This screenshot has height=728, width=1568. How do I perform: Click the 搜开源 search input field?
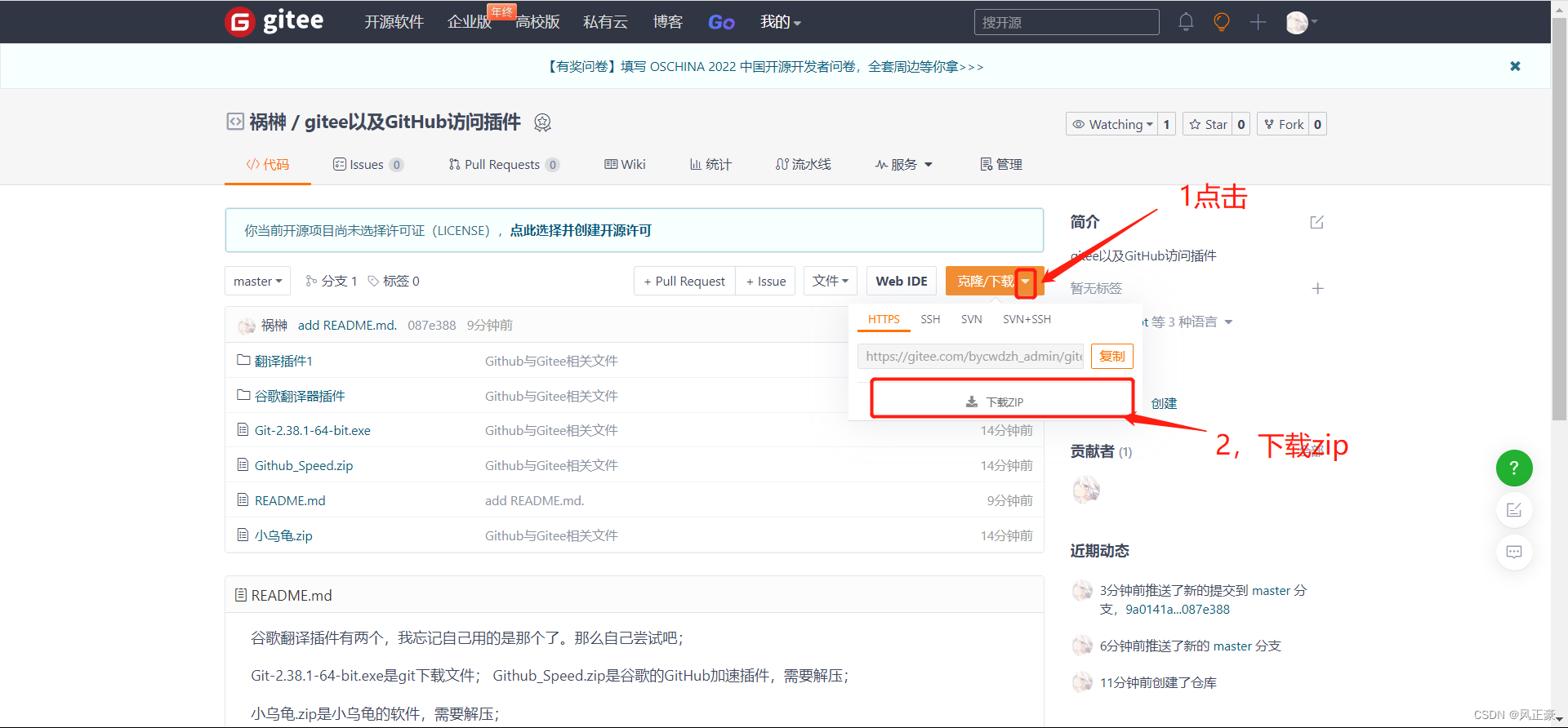pos(1067,22)
